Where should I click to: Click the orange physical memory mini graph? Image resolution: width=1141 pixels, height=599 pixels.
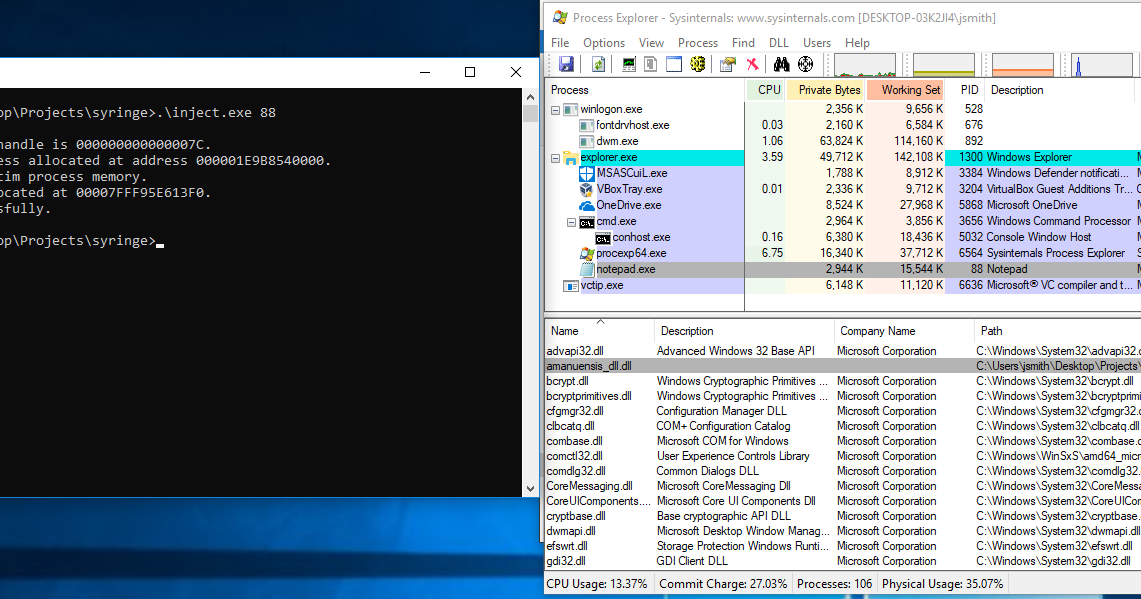click(1022, 65)
